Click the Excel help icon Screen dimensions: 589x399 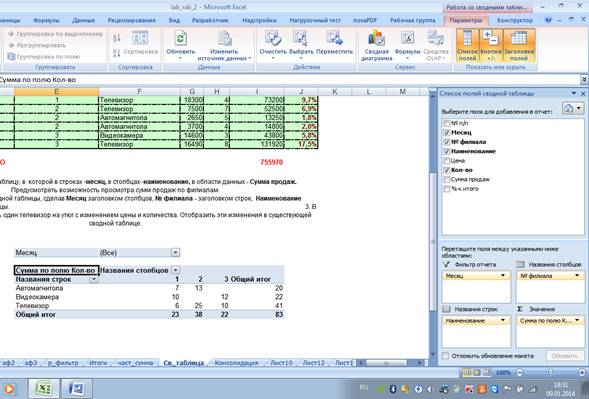coord(548,20)
